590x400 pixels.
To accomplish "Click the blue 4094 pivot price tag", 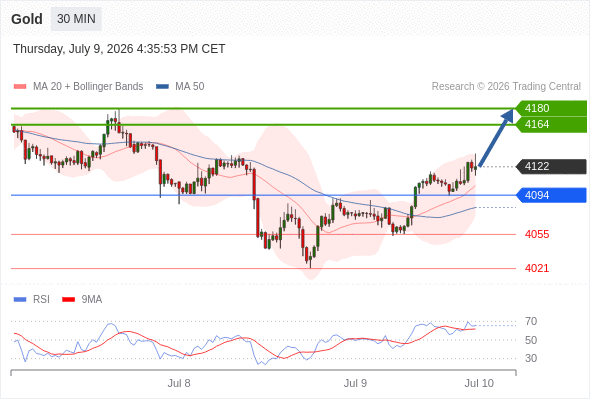I will point(551,195).
